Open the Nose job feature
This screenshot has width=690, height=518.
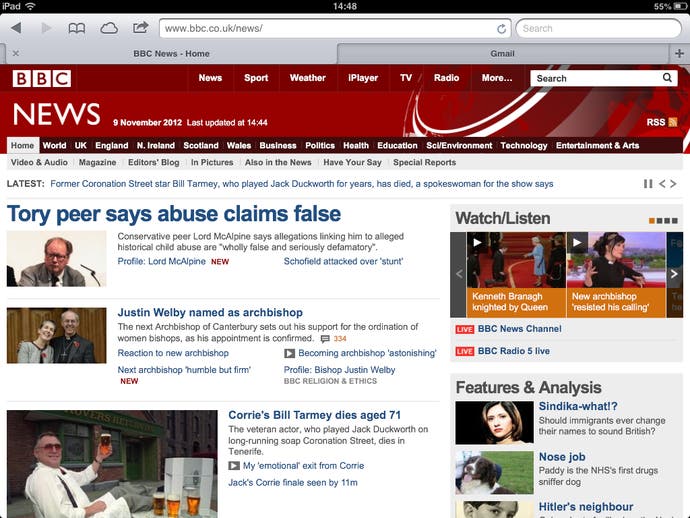pyautogui.click(x=562, y=457)
